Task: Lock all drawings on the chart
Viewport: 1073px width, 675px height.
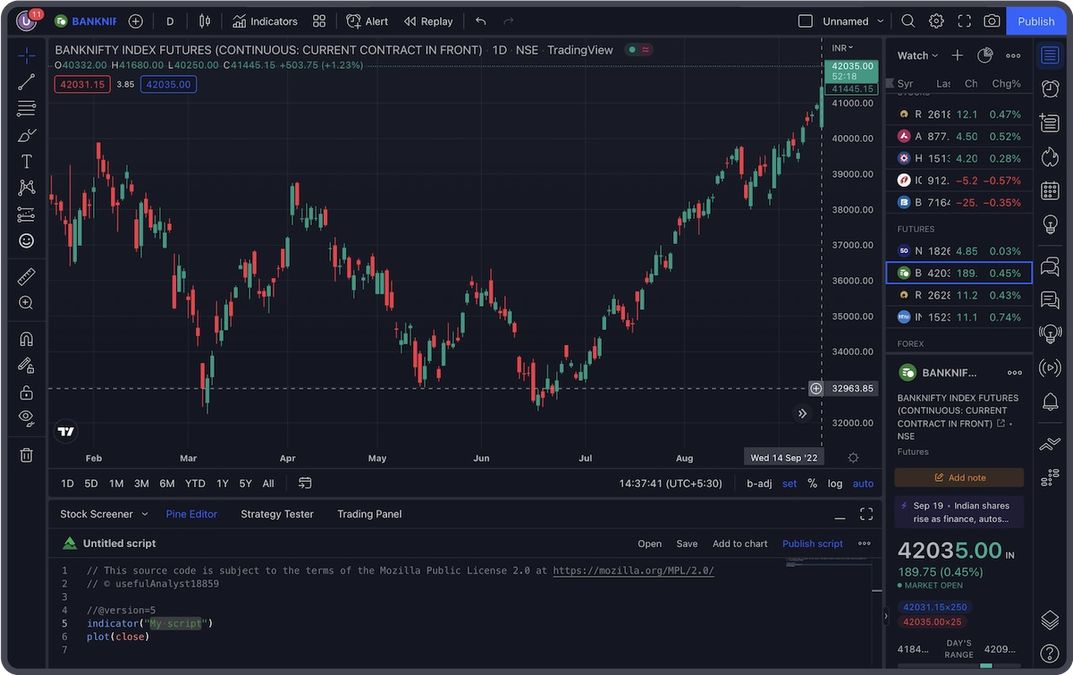Action: (x=26, y=390)
